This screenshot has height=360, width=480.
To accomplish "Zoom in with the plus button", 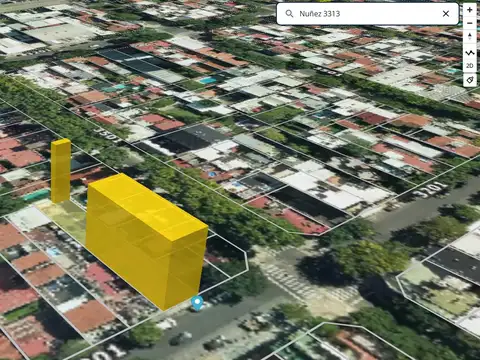I will tap(470, 10).
